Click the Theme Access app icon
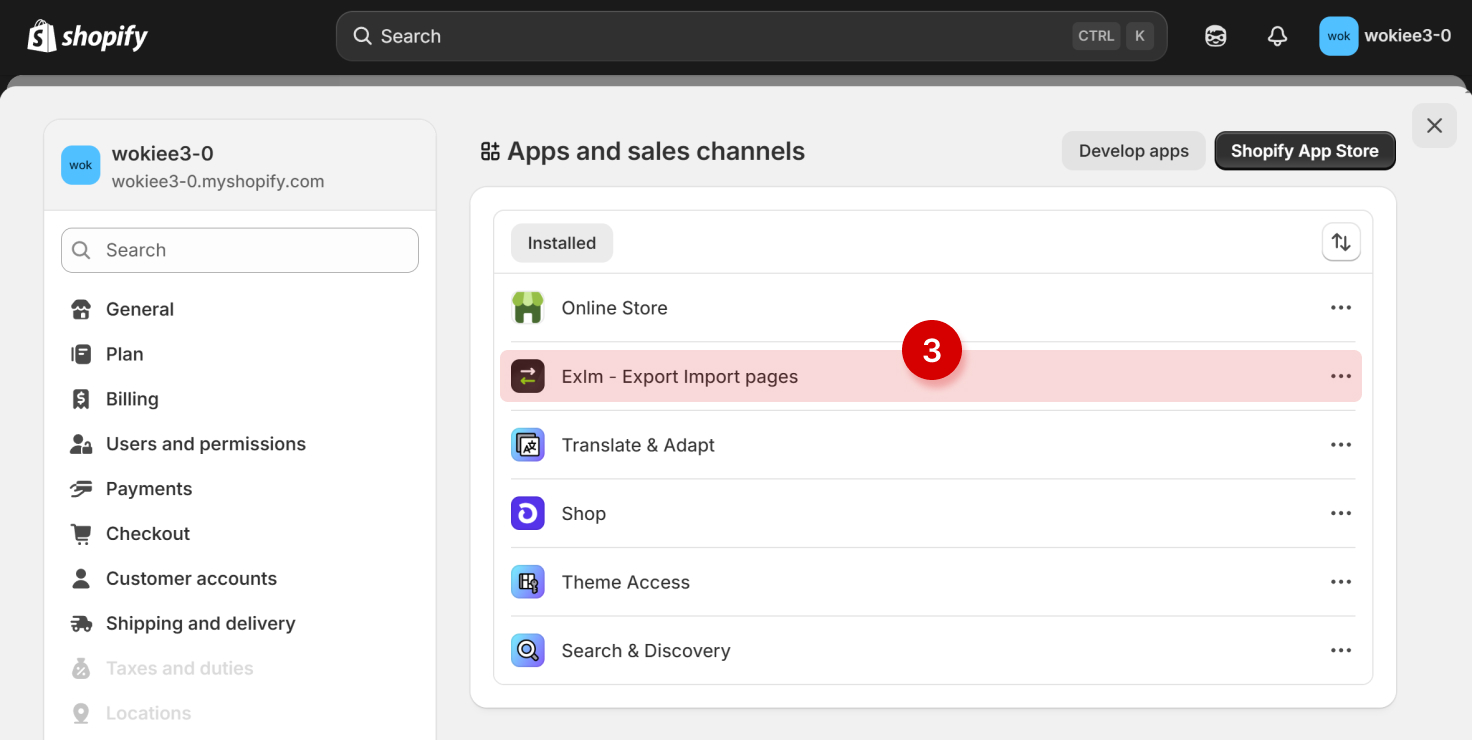This screenshot has width=1472, height=740. [528, 582]
